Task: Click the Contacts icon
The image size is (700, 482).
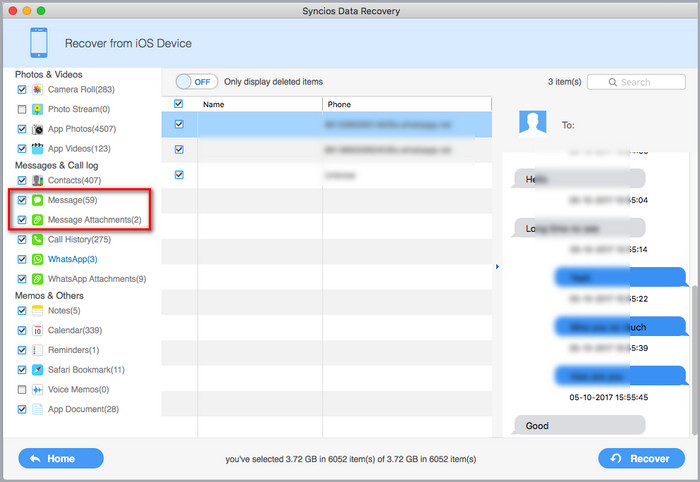Action: coord(38,180)
